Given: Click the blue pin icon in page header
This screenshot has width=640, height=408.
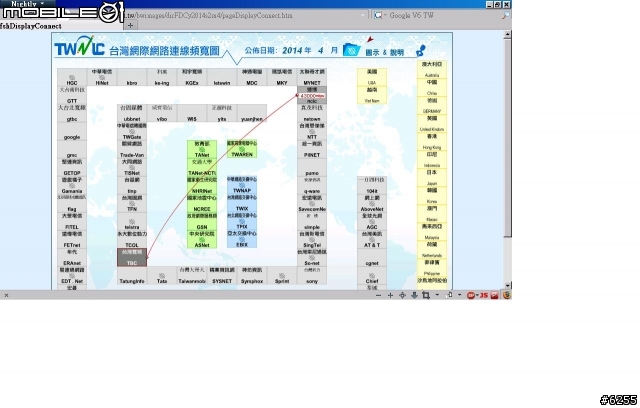Looking at the screenshot, I should pyautogui.click(x=421, y=51).
